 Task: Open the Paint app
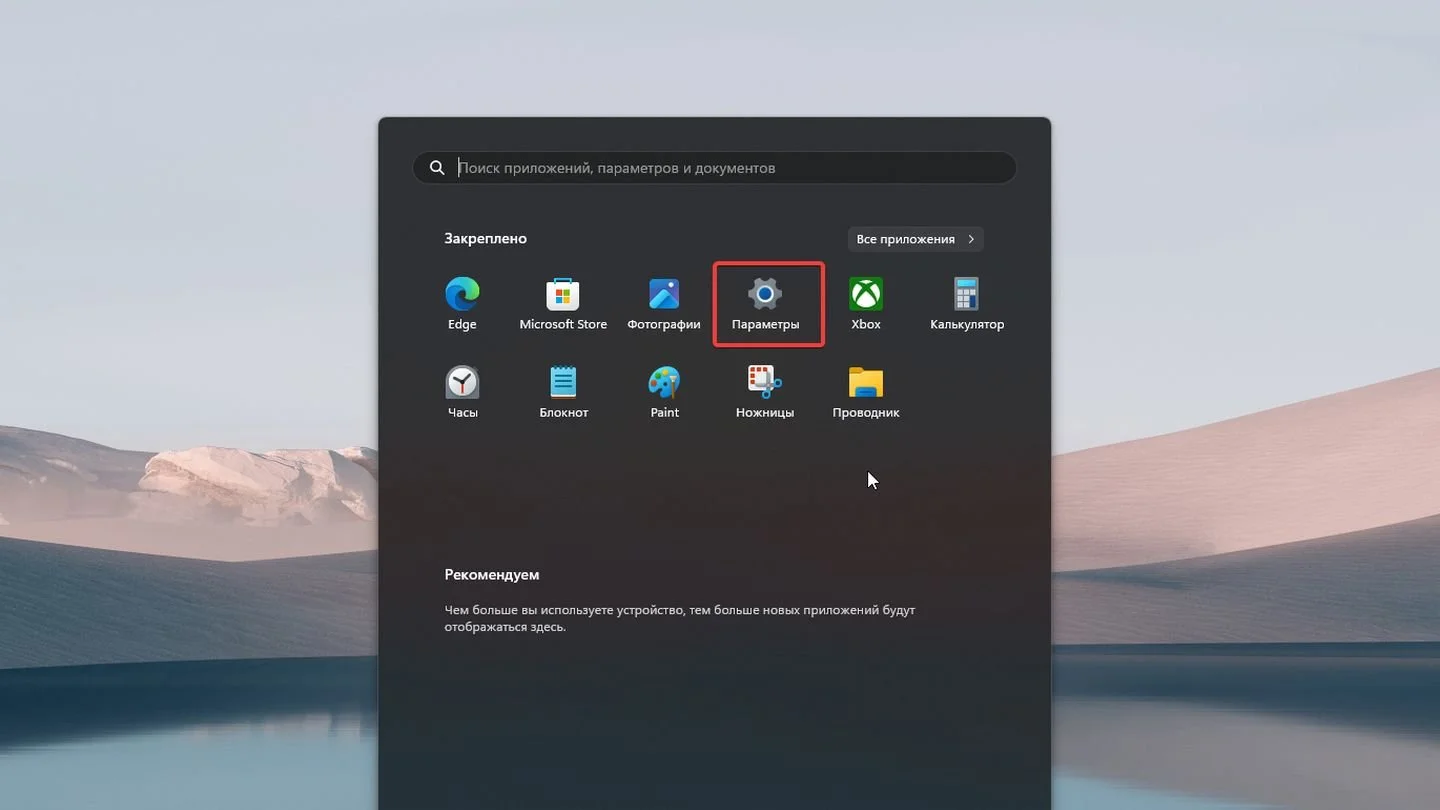pos(664,392)
